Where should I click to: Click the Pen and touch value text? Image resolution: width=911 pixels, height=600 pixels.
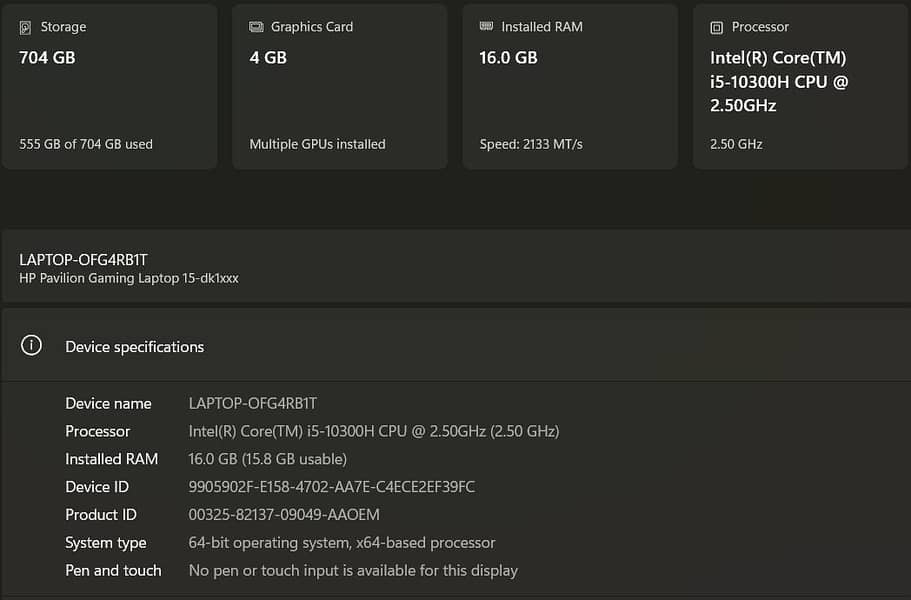[x=353, y=571]
